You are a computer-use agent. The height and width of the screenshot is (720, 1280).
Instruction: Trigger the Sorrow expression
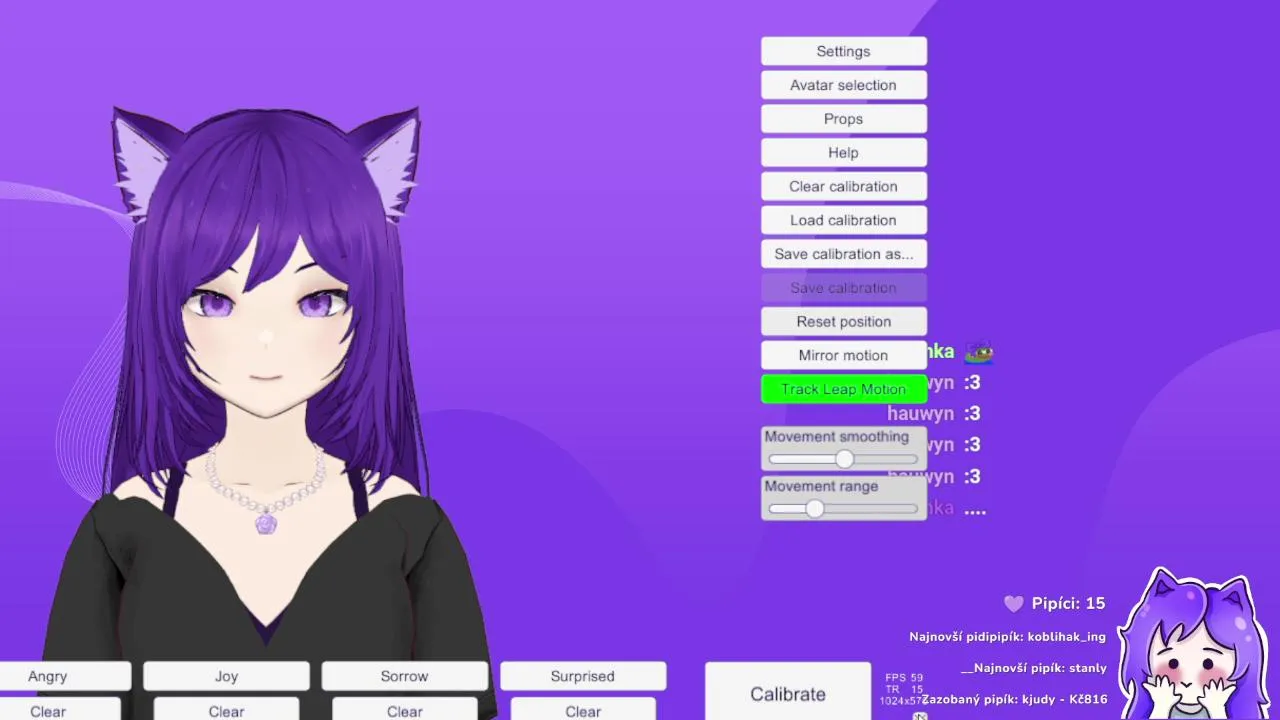click(404, 676)
